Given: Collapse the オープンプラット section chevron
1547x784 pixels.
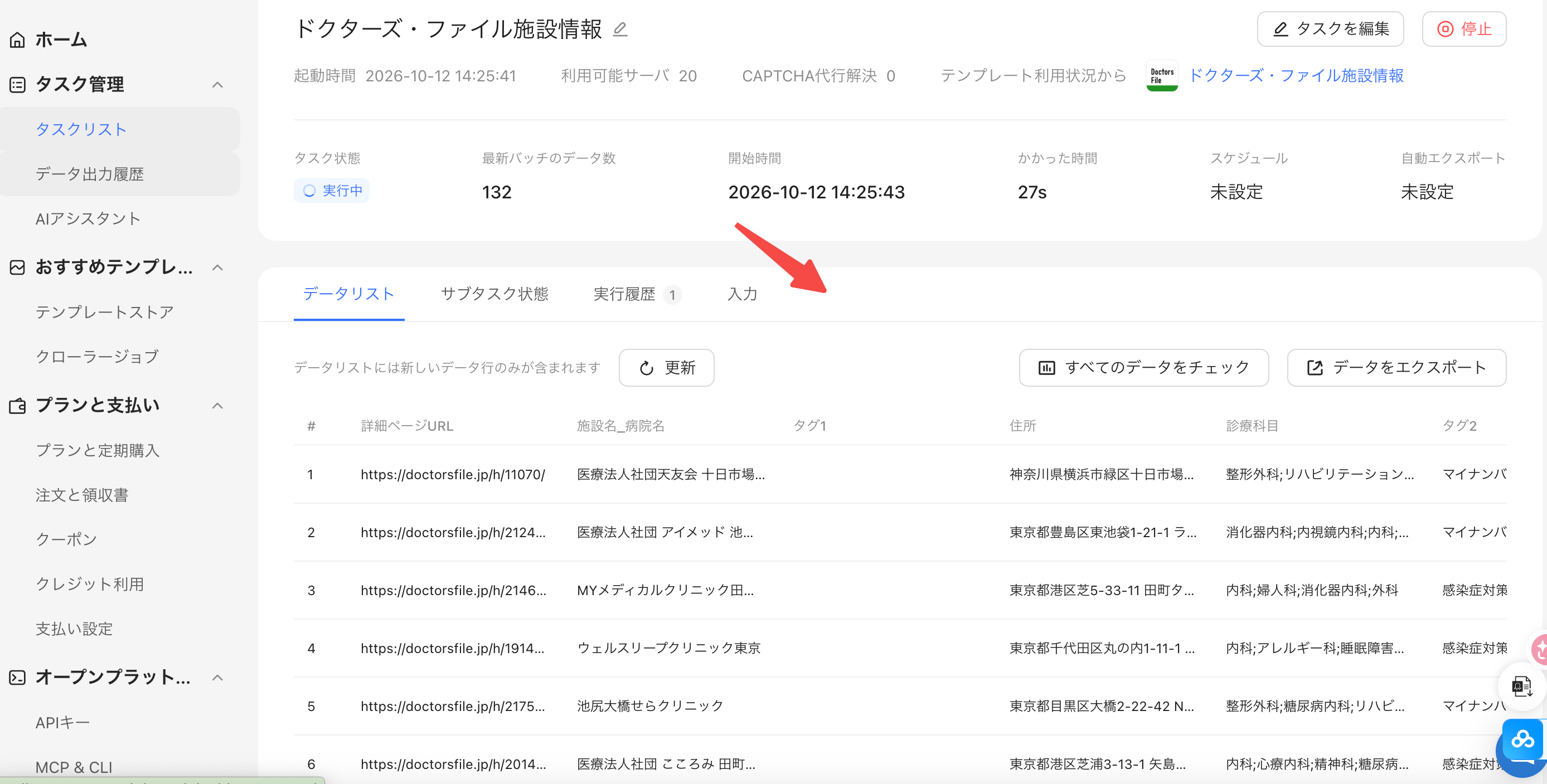Looking at the screenshot, I should (x=217, y=678).
